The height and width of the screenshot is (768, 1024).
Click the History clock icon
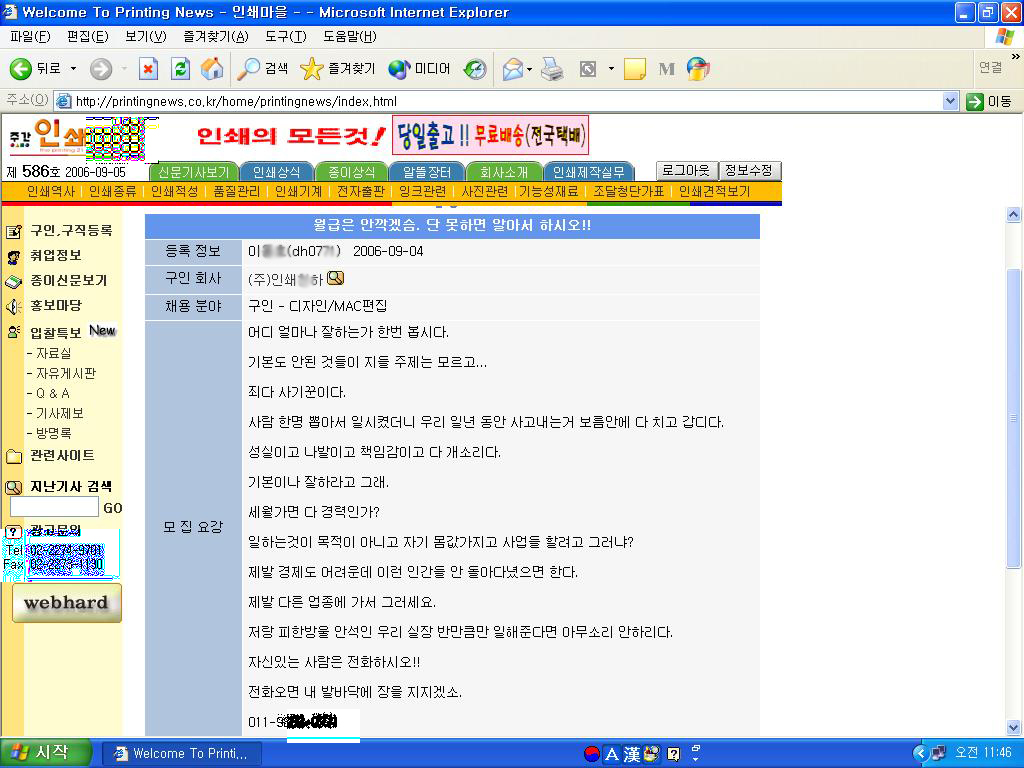coord(475,69)
